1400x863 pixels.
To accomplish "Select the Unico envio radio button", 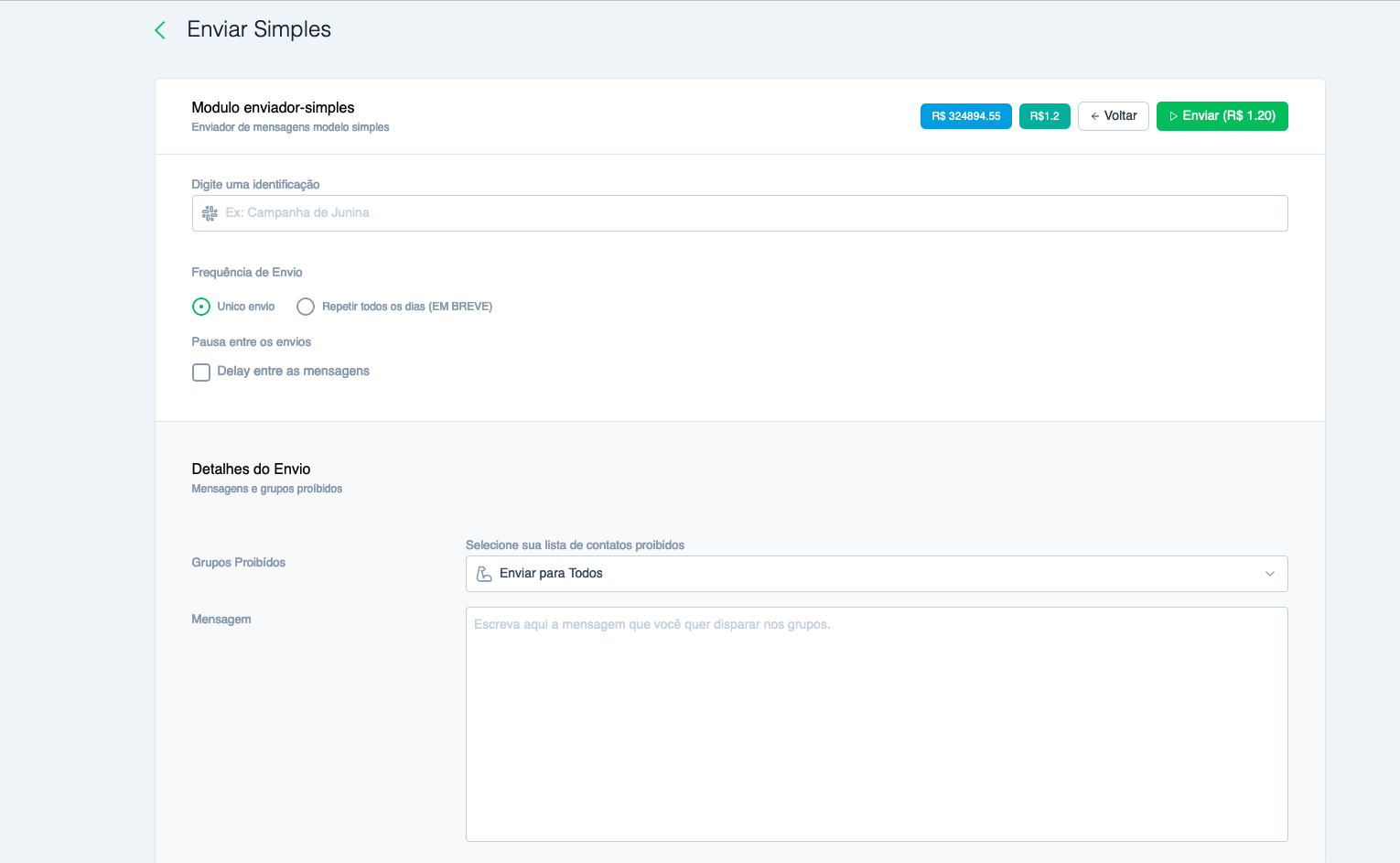I will [201, 307].
